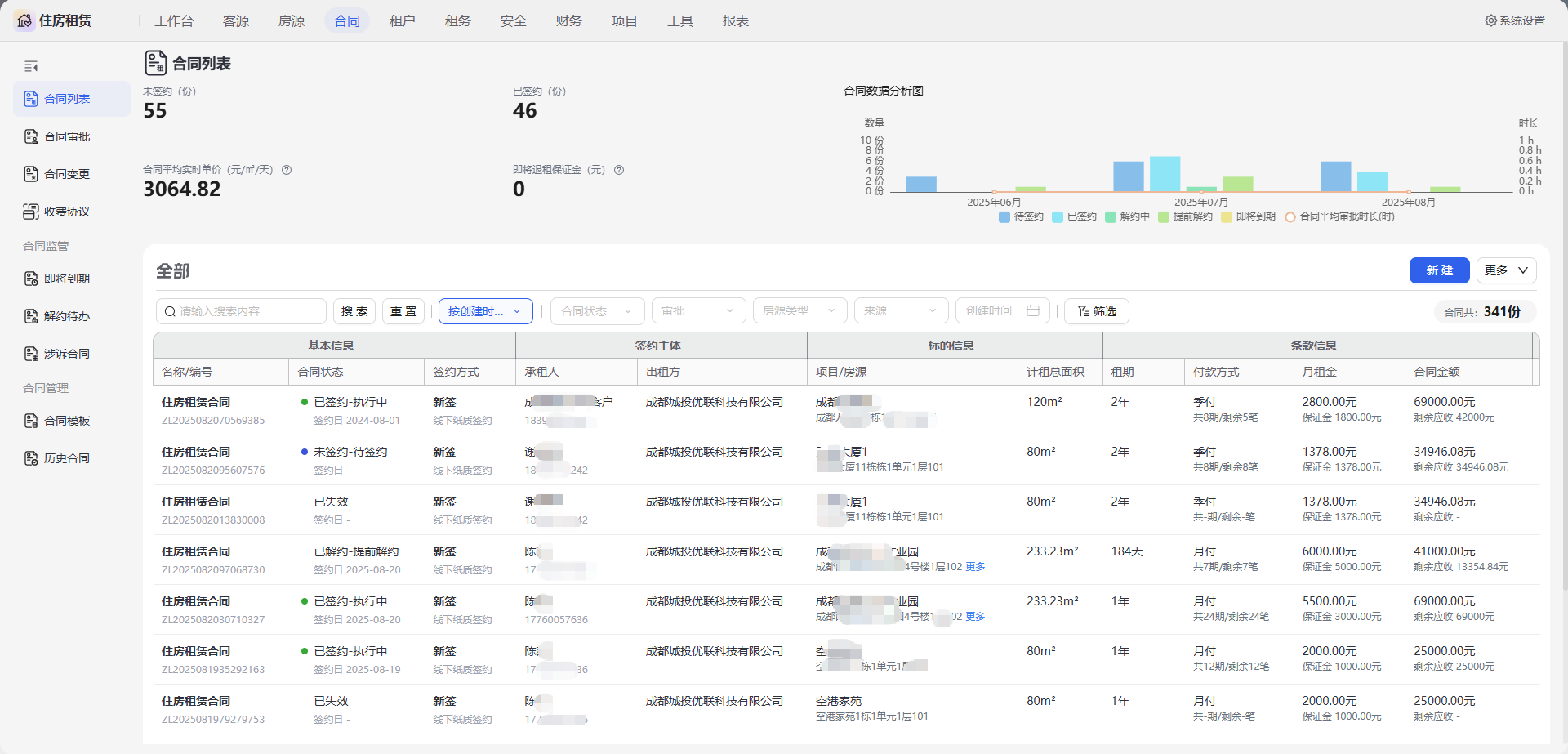Open the 即将到期 sidebar icon
Screen dimensions: 1568x754
[31, 279]
